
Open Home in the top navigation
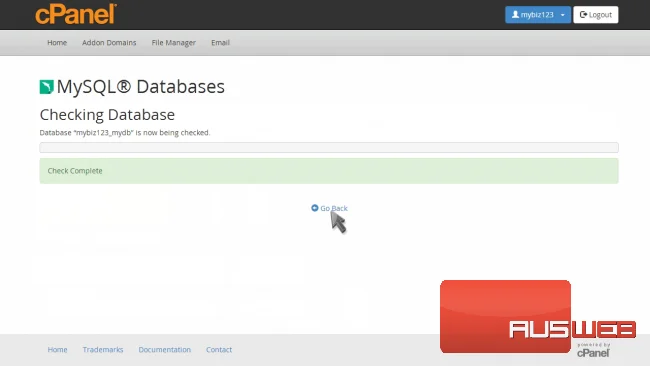[57, 43]
